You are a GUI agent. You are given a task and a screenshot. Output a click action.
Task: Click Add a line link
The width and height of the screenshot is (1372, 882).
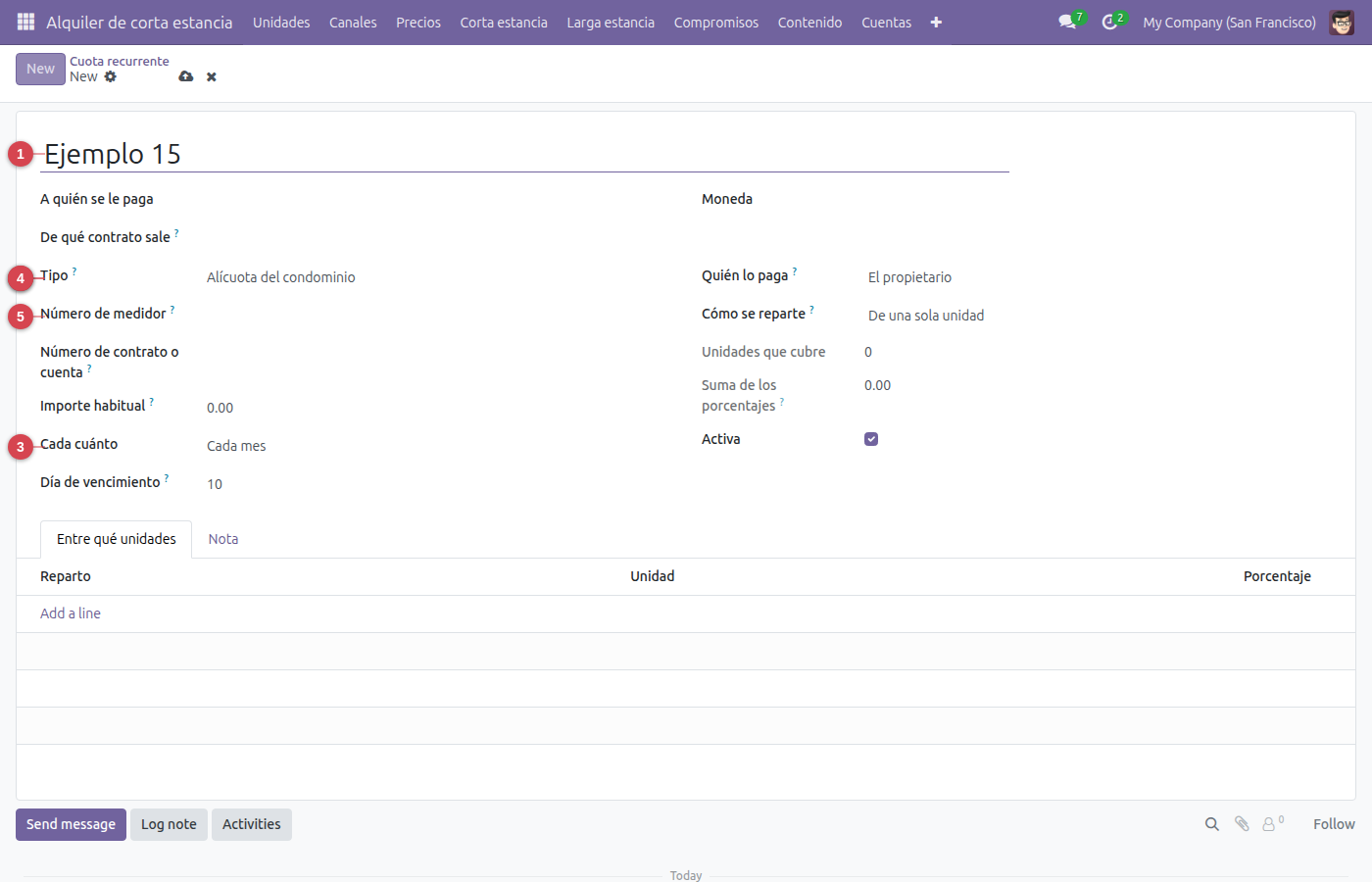point(71,613)
